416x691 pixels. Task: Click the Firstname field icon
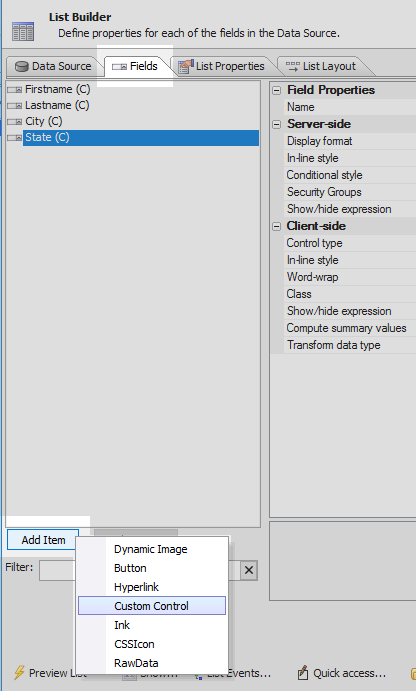pyautogui.click(x=15, y=90)
